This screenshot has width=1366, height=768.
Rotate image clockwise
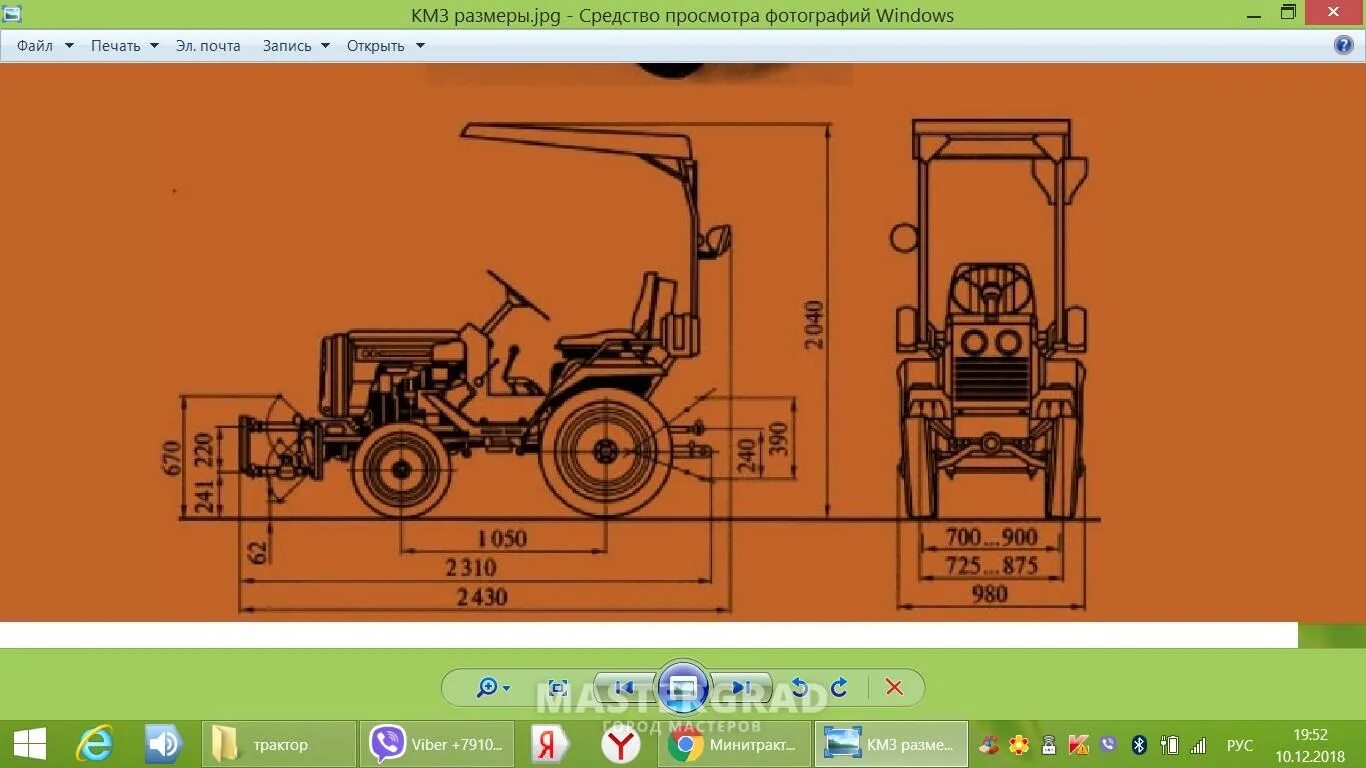pos(839,687)
